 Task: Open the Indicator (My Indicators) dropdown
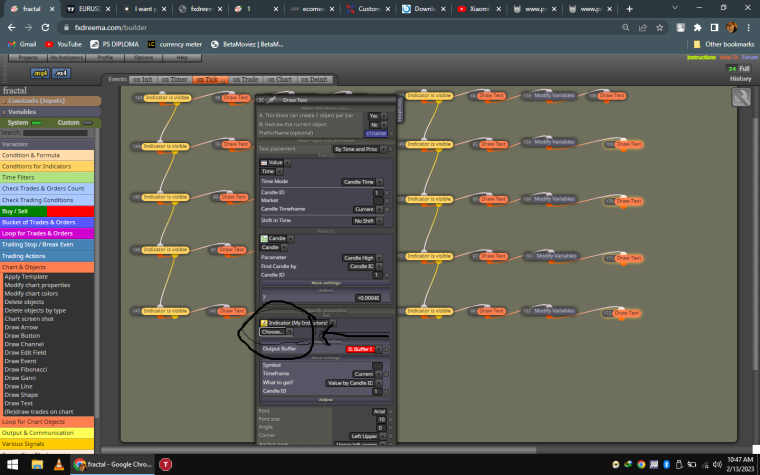coord(298,323)
